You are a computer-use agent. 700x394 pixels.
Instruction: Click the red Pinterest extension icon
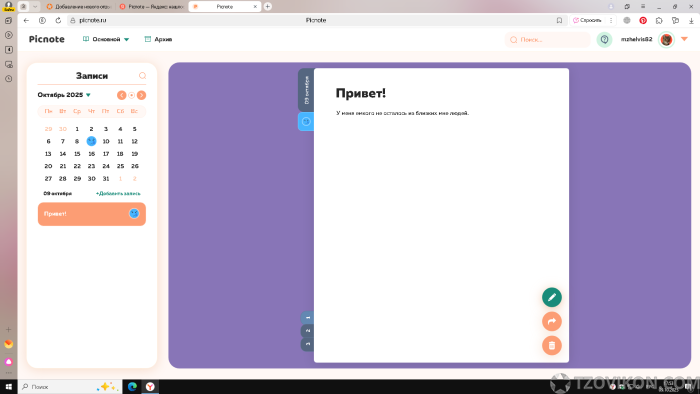643,20
